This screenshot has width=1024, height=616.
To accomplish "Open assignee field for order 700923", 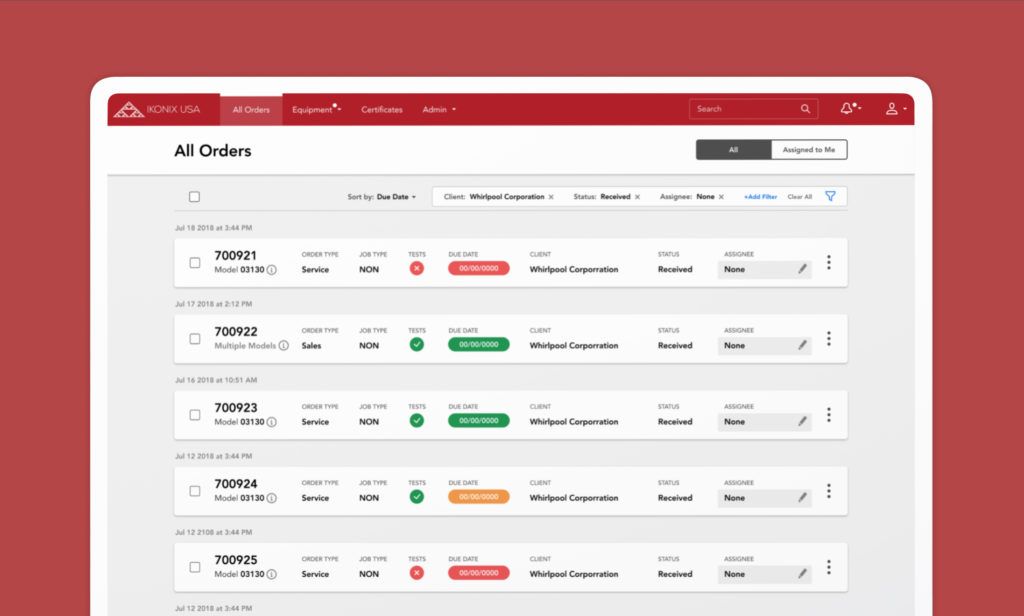I will (x=764, y=421).
